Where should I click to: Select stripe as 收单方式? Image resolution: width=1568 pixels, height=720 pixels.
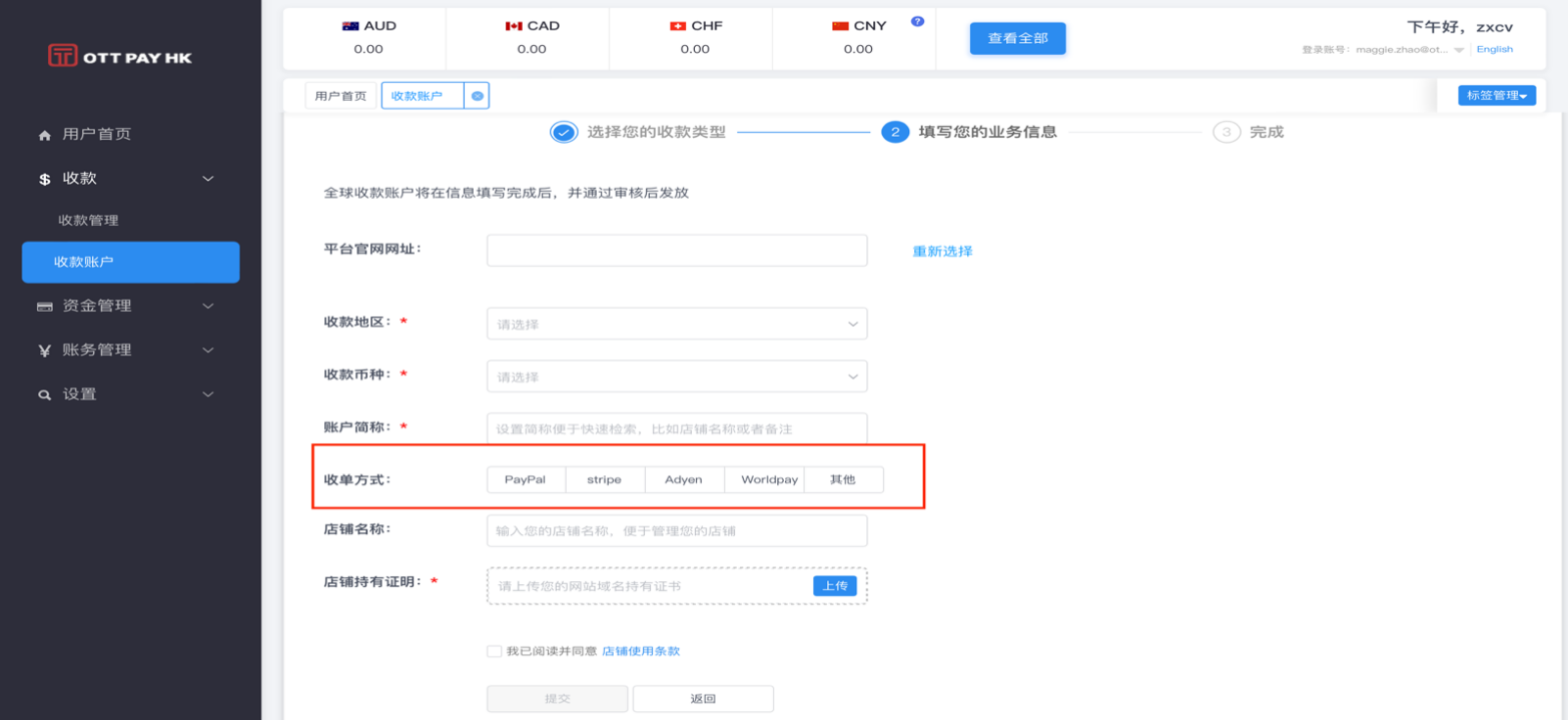605,479
